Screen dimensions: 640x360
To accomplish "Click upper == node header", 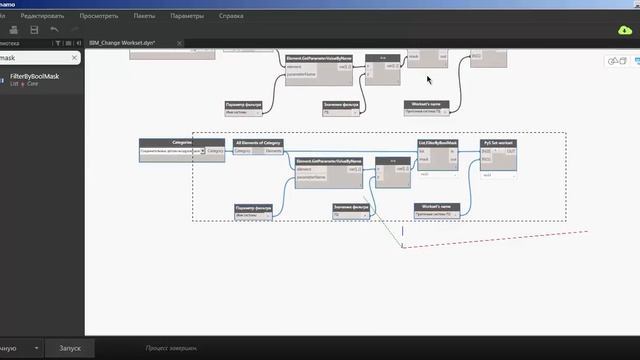I will [382, 58].
